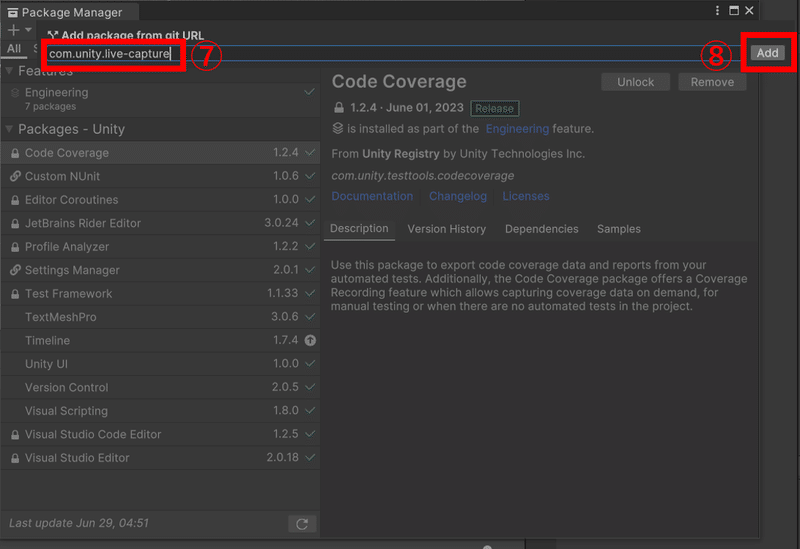Screen dimensions: 800x549
Task: Click the Last update Jun 29 status text
Action: pos(79,523)
